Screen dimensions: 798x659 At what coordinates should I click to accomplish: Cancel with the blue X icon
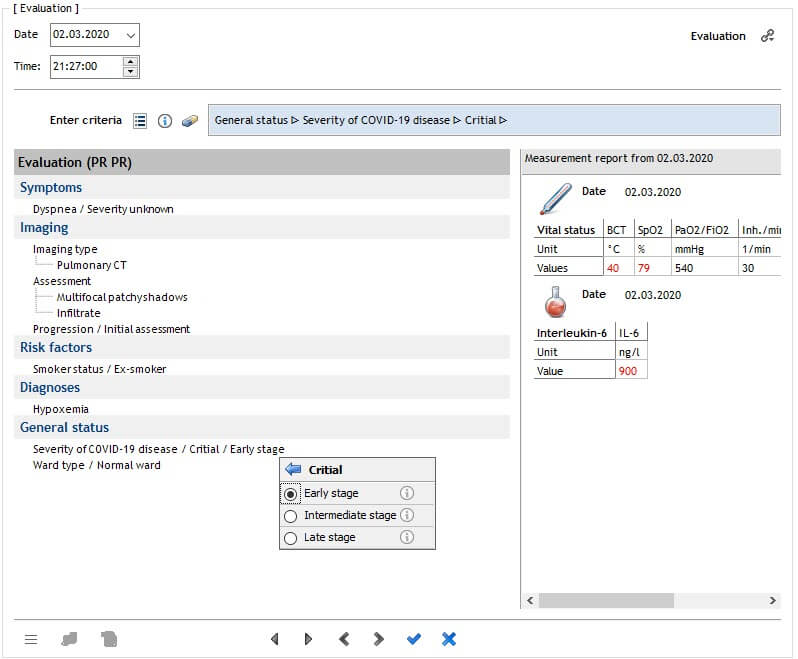click(448, 639)
